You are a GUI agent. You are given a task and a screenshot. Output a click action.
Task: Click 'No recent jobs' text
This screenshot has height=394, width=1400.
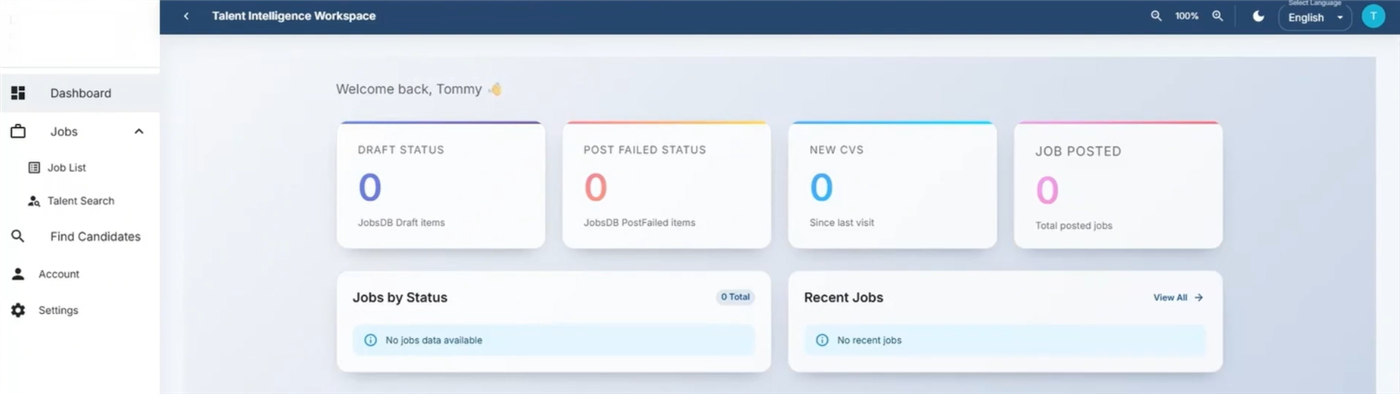coord(869,340)
